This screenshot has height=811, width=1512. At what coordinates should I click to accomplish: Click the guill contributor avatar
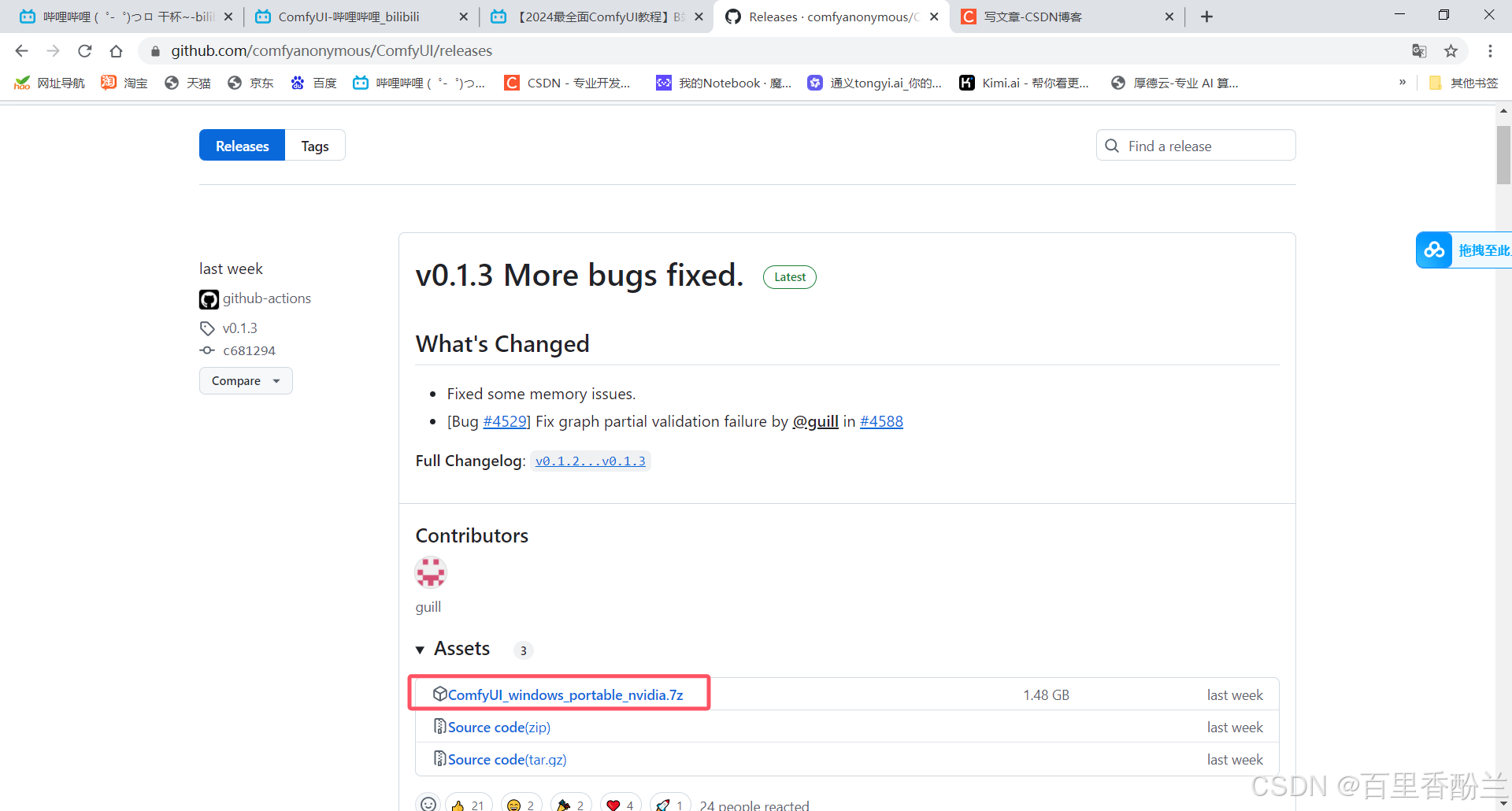[431, 573]
